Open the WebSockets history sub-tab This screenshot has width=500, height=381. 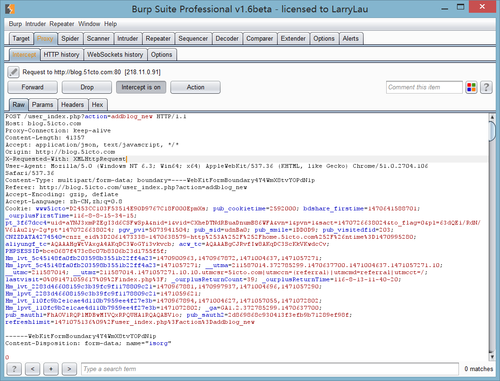pyautogui.click(x=115, y=55)
